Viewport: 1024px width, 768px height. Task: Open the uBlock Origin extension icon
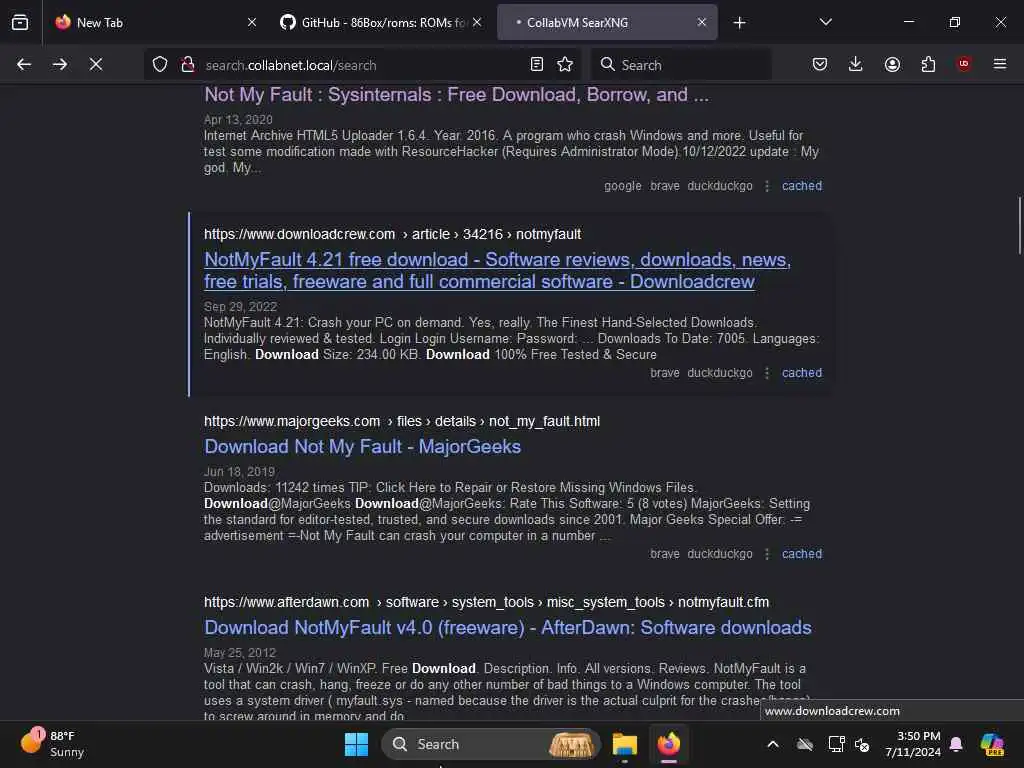pos(963,64)
